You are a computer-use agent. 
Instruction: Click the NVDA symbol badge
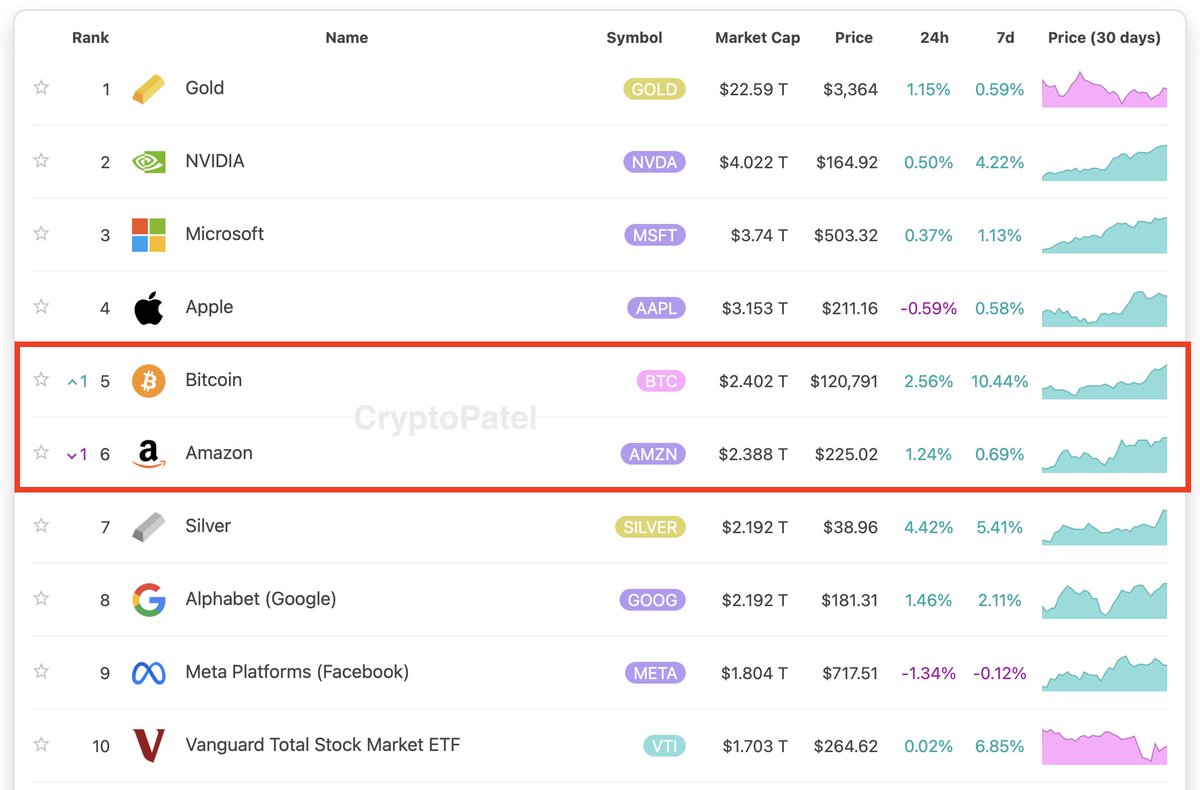coord(655,162)
